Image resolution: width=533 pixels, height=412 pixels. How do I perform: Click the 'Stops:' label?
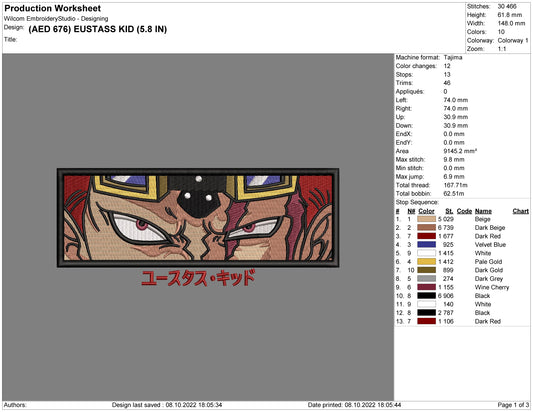404,74
